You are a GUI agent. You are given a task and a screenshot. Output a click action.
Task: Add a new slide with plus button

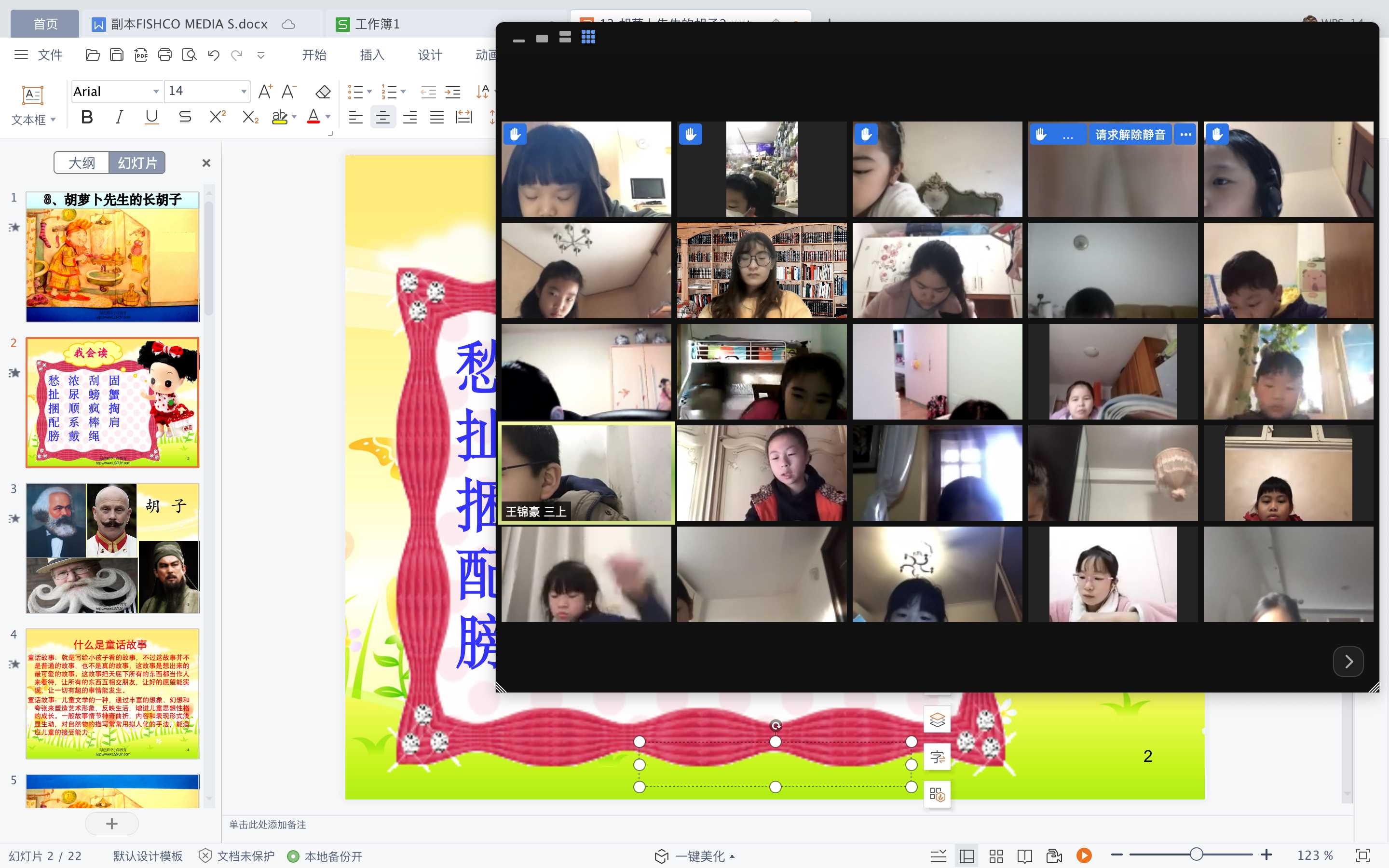pos(112,824)
